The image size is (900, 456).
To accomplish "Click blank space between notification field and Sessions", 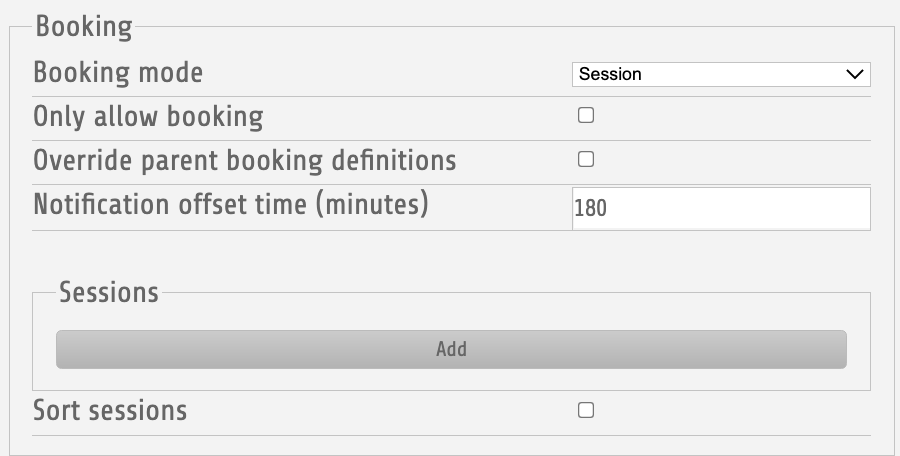I will tap(451, 256).
